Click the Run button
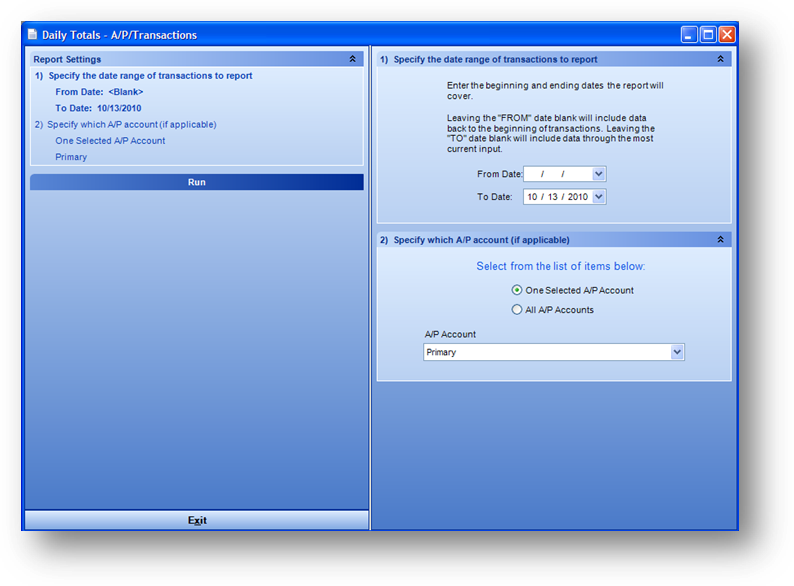The height and width of the screenshot is (586, 794). click(x=196, y=182)
